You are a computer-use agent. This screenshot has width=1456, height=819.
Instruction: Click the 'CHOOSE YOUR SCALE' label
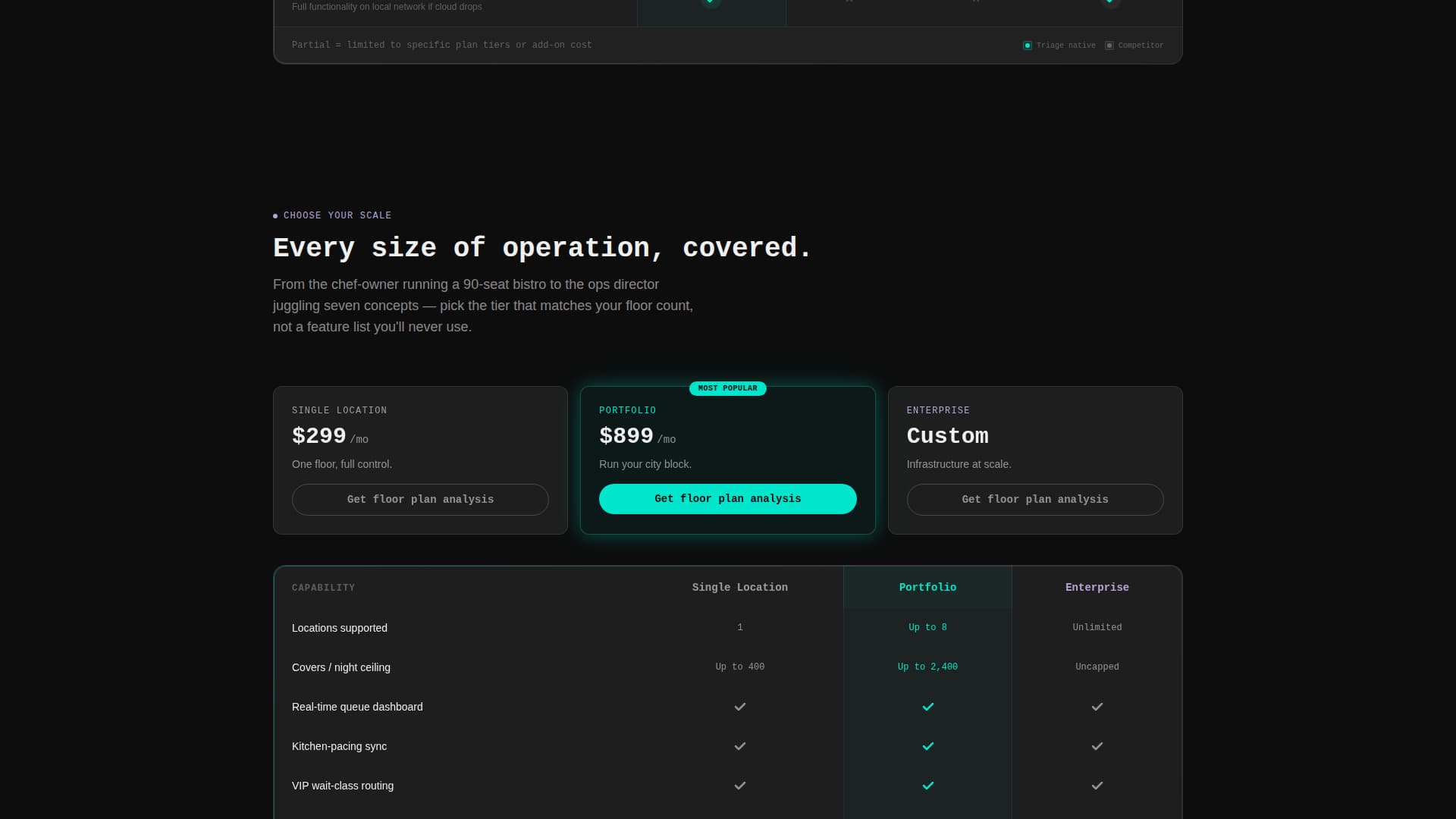(337, 215)
